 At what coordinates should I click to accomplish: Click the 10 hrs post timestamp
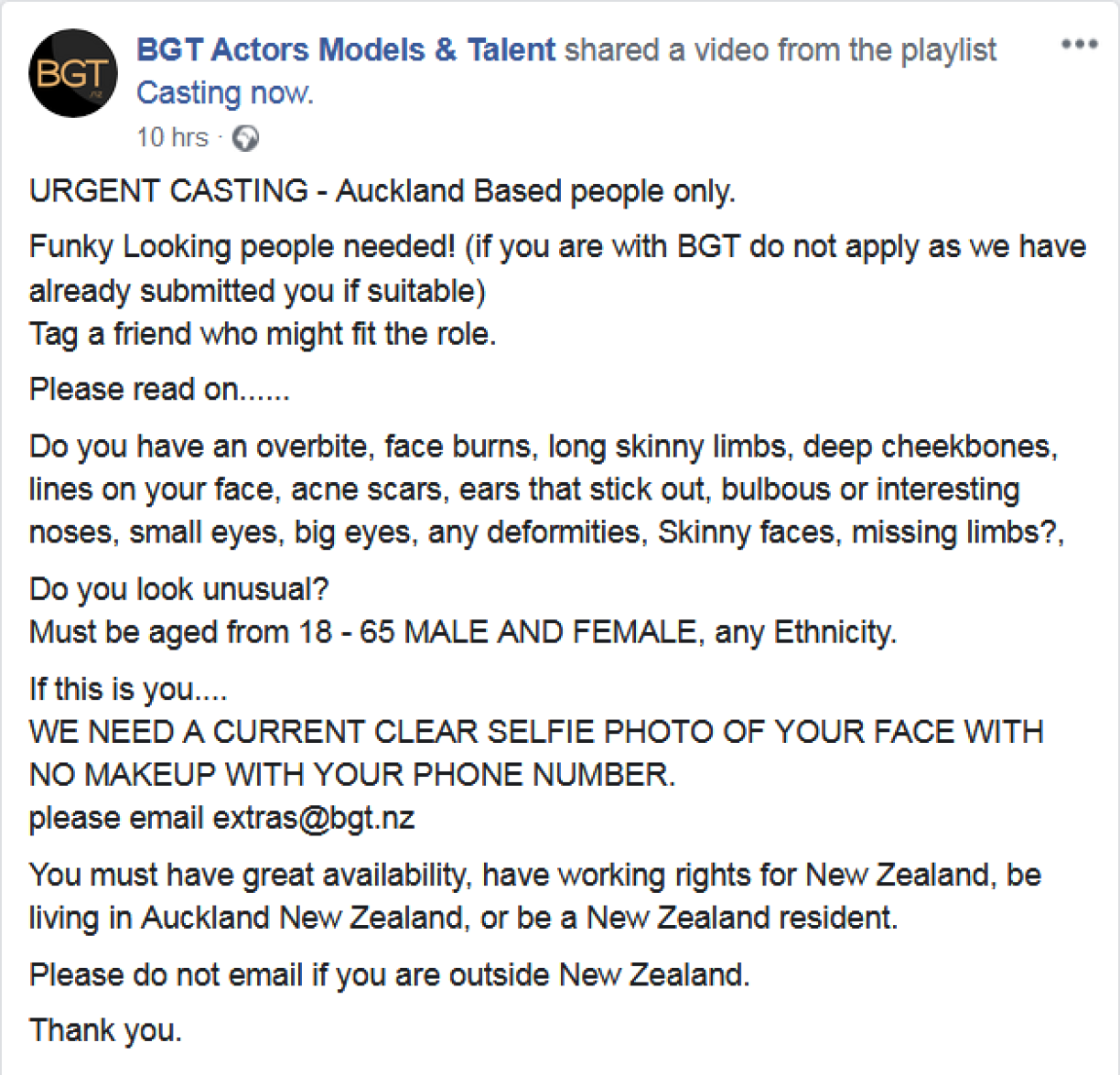pos(172,138)
